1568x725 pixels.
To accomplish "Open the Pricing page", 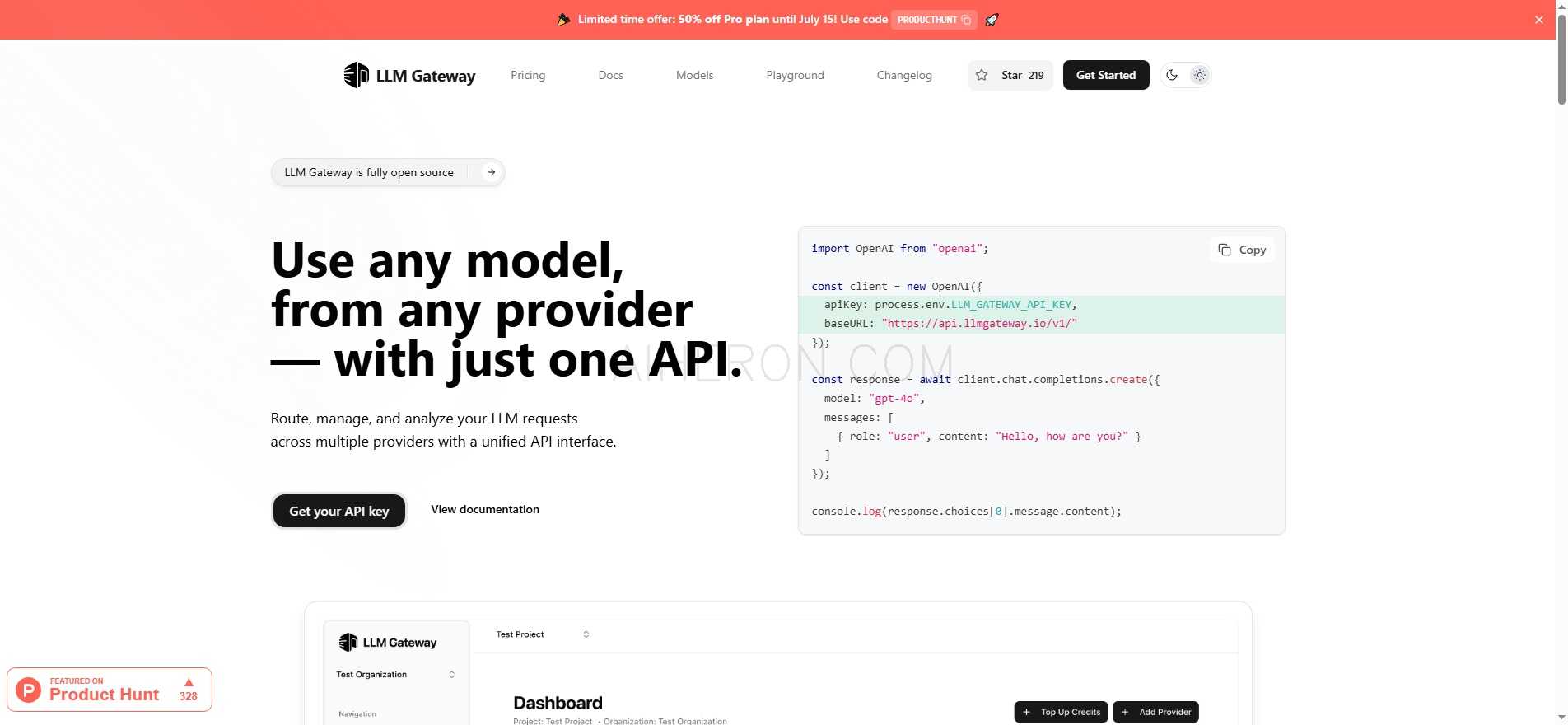I will point(528,75).
